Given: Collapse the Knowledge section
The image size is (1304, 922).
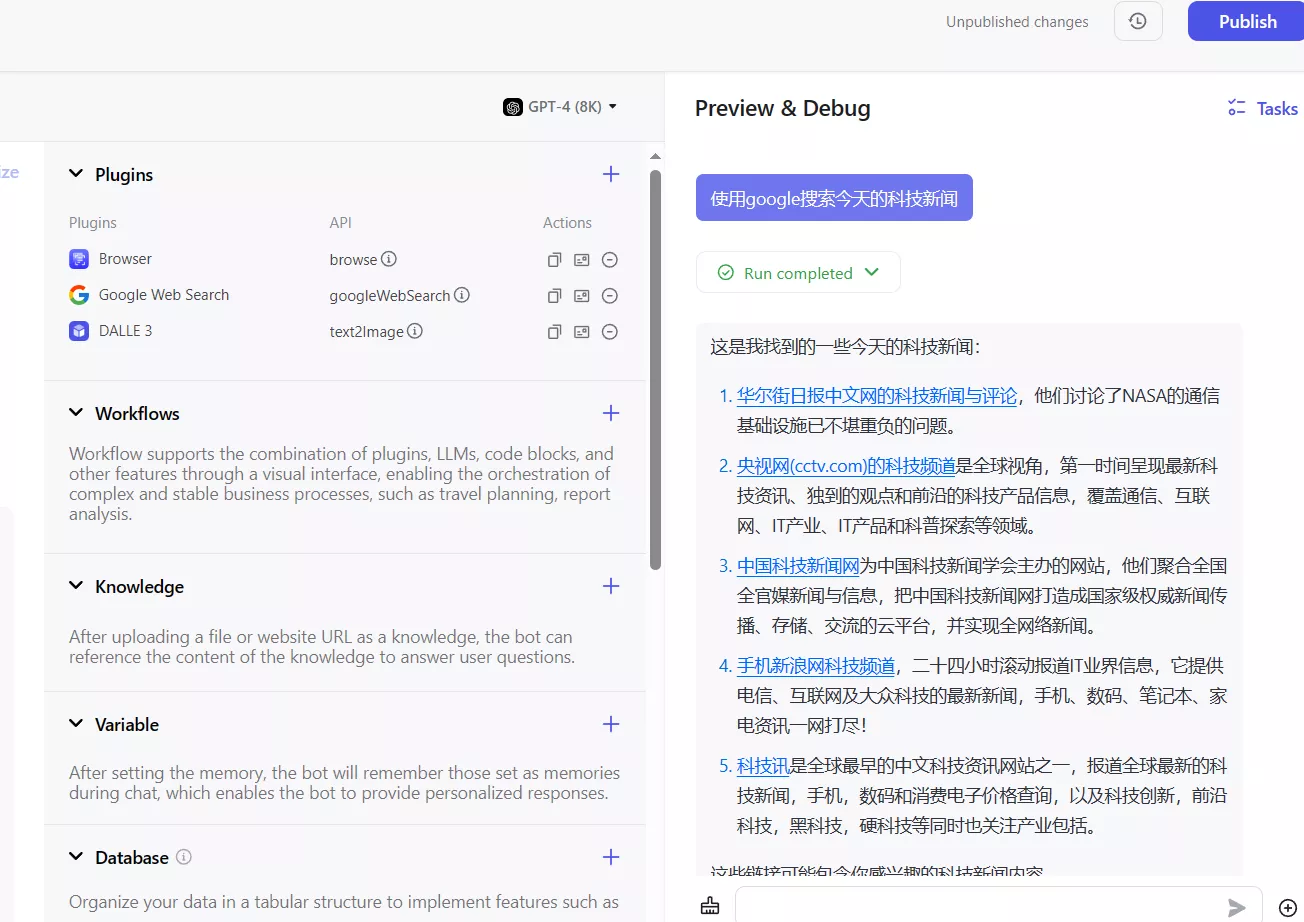Looking at the screenshot, I should tap(76, 586).
